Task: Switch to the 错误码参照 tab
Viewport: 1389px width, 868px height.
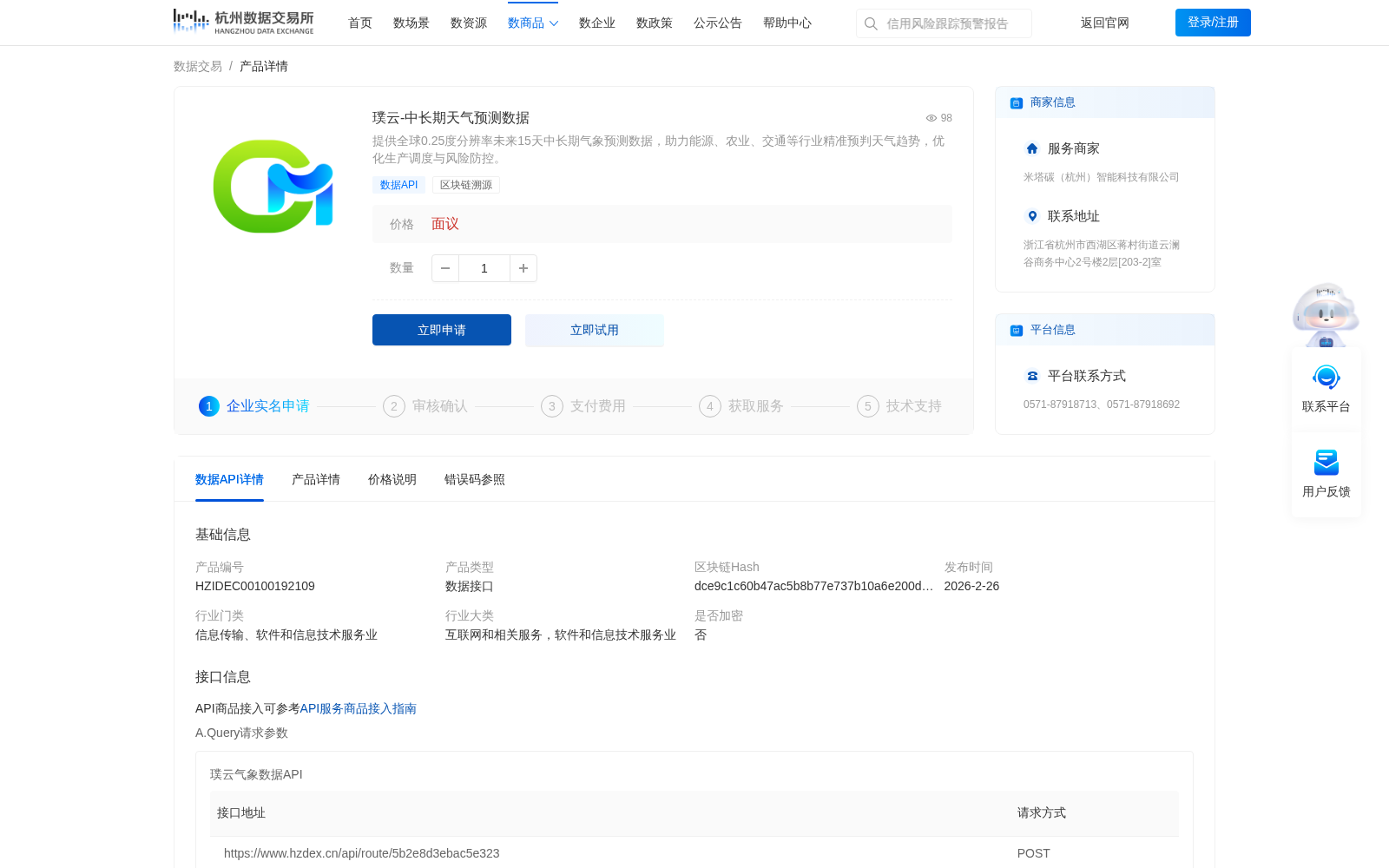Action: tap(475, 479)
